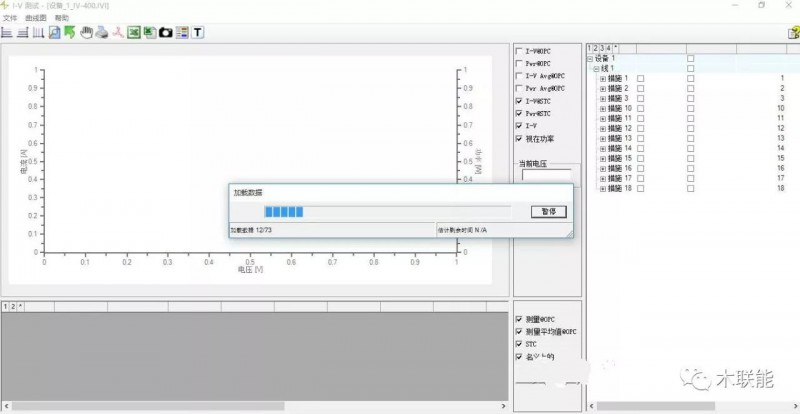
Task: Uncheck the 视在功率 checkbox
Action: (519, 139)
